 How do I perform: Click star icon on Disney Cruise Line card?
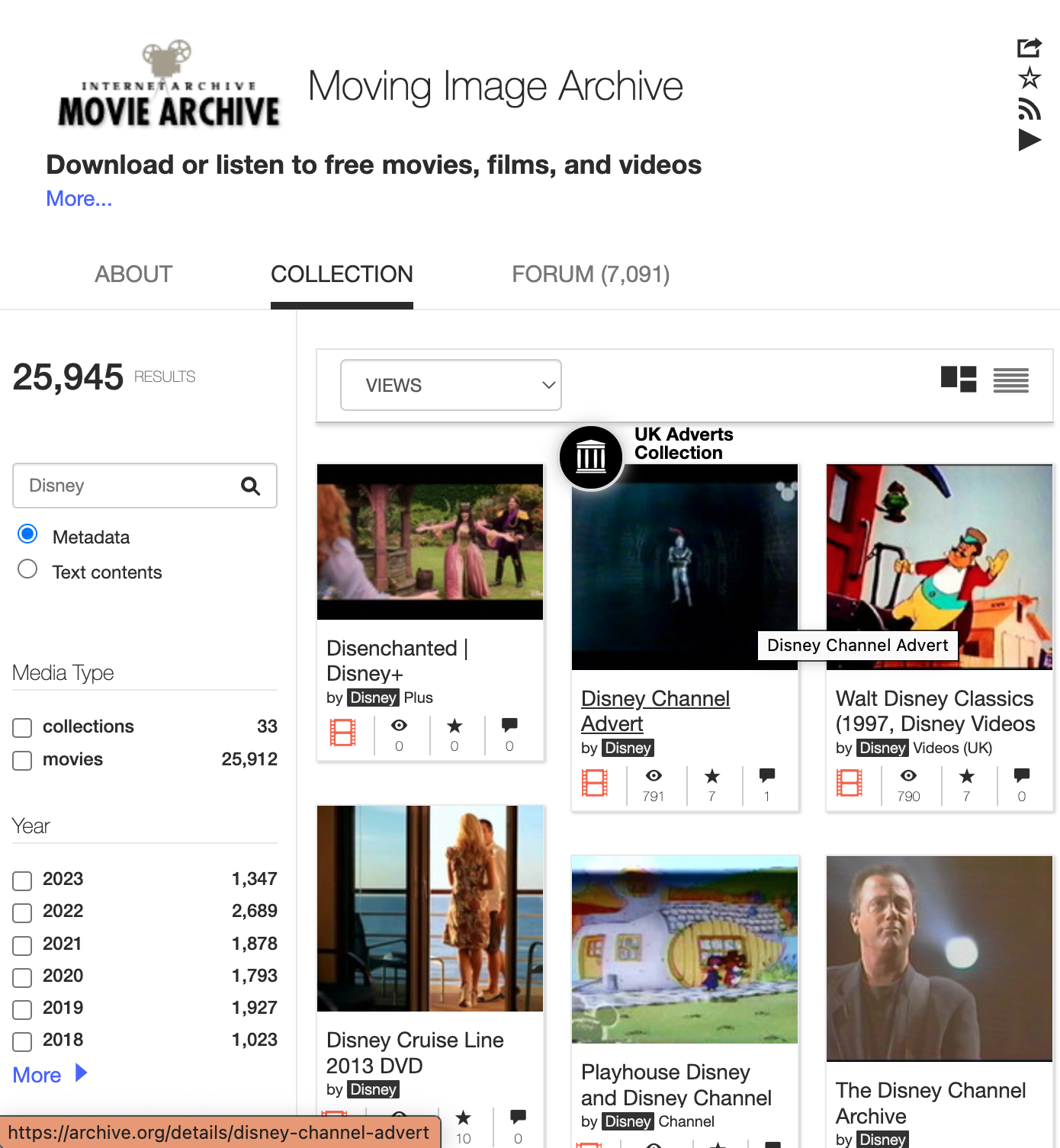point(464,1118)
